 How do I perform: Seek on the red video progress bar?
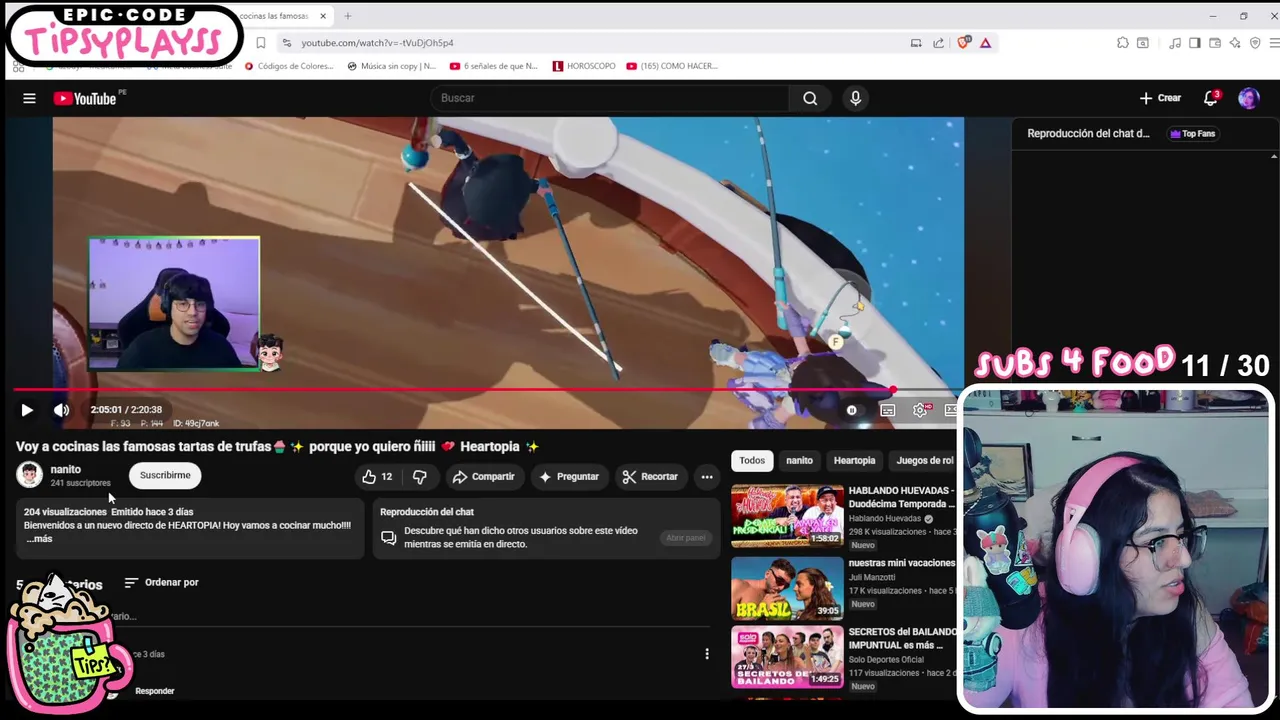[x=488, y=390]
